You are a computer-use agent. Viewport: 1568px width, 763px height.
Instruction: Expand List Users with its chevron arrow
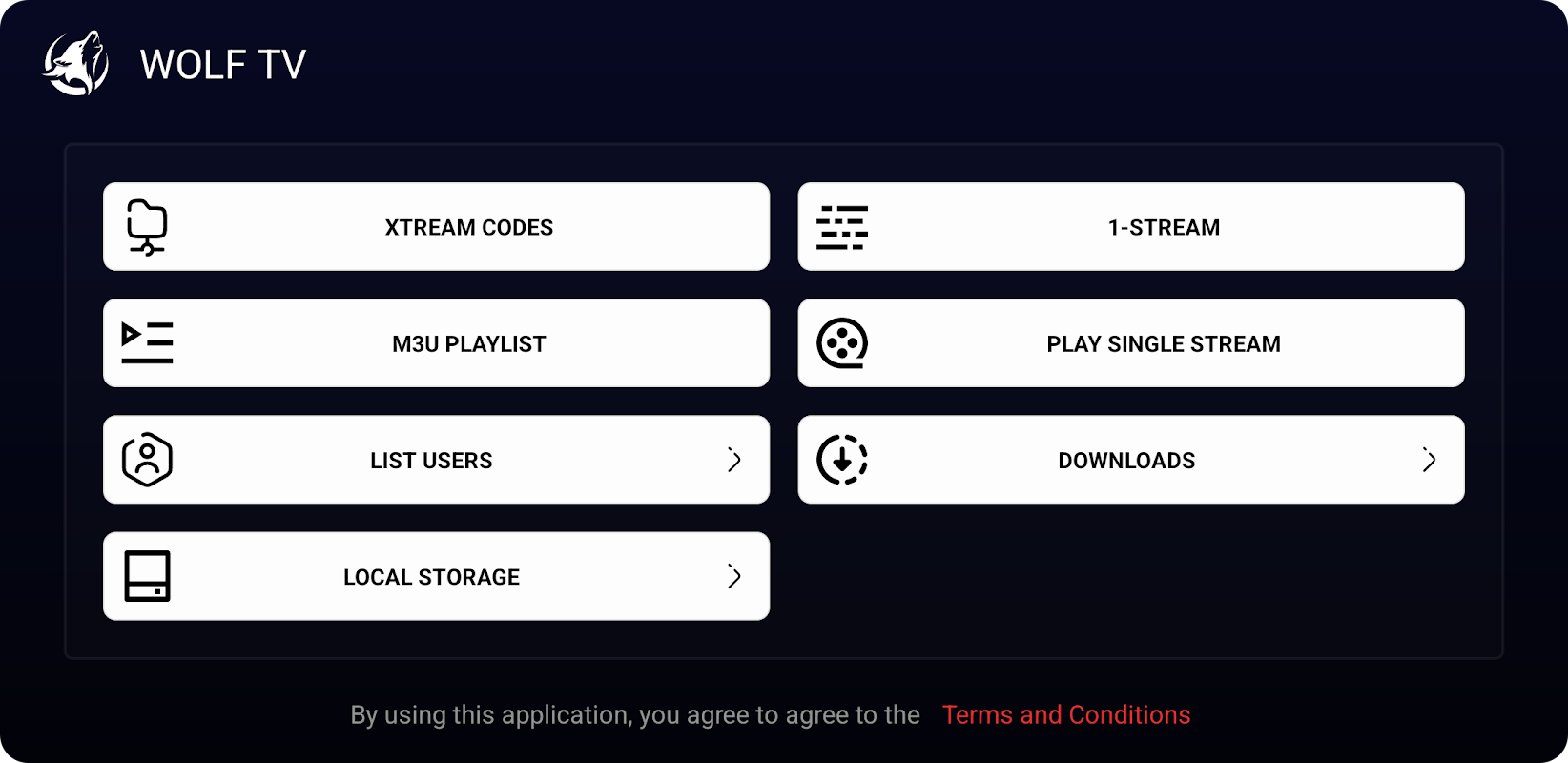click(x=734, y=460)
